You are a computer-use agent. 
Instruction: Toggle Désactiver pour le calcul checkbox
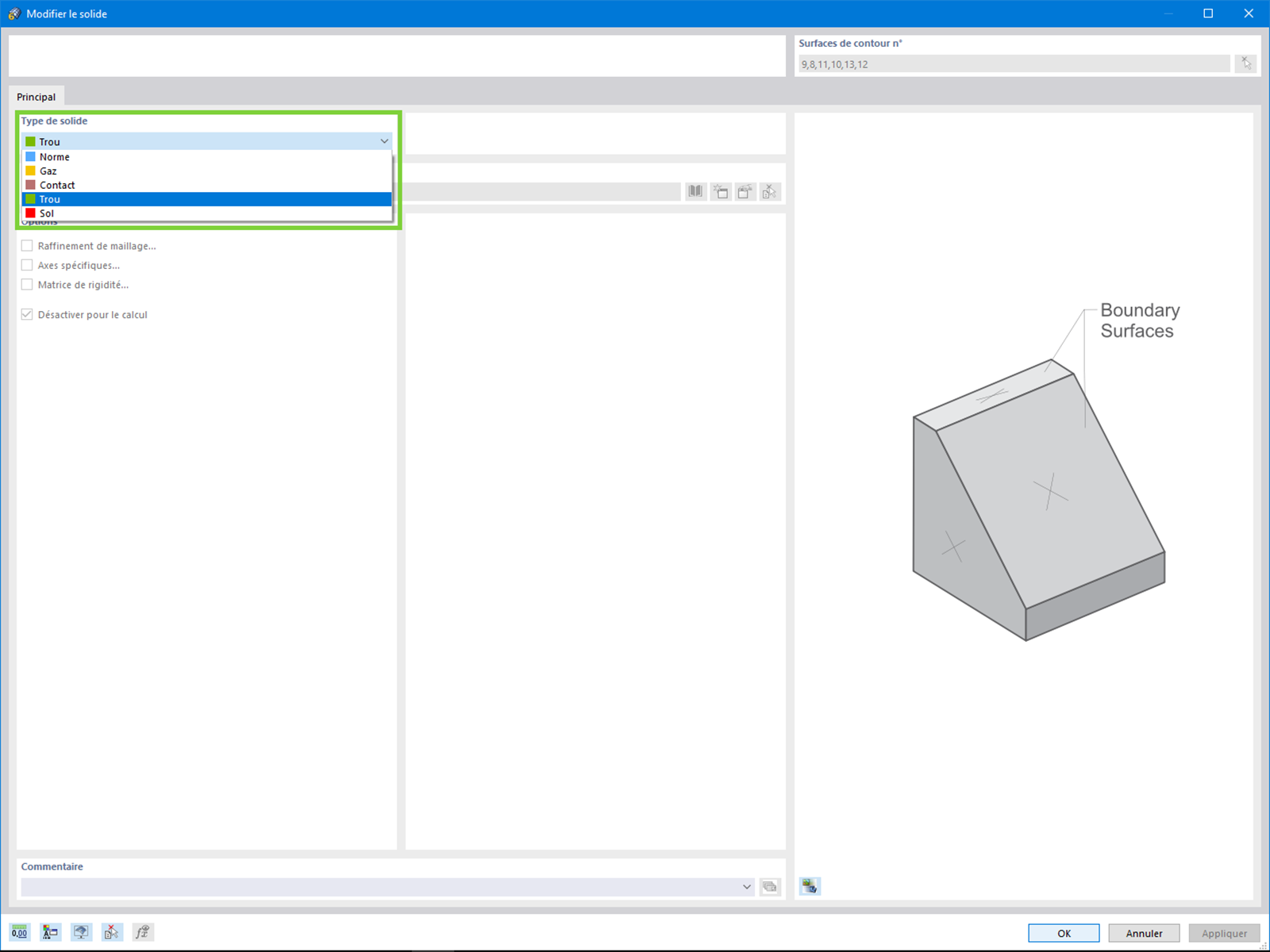[x=27, y=314]
